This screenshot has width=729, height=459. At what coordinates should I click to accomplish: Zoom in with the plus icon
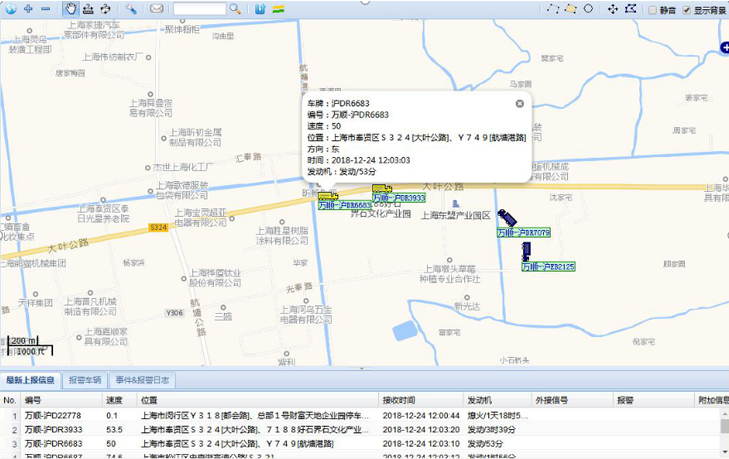pos(28,9)
